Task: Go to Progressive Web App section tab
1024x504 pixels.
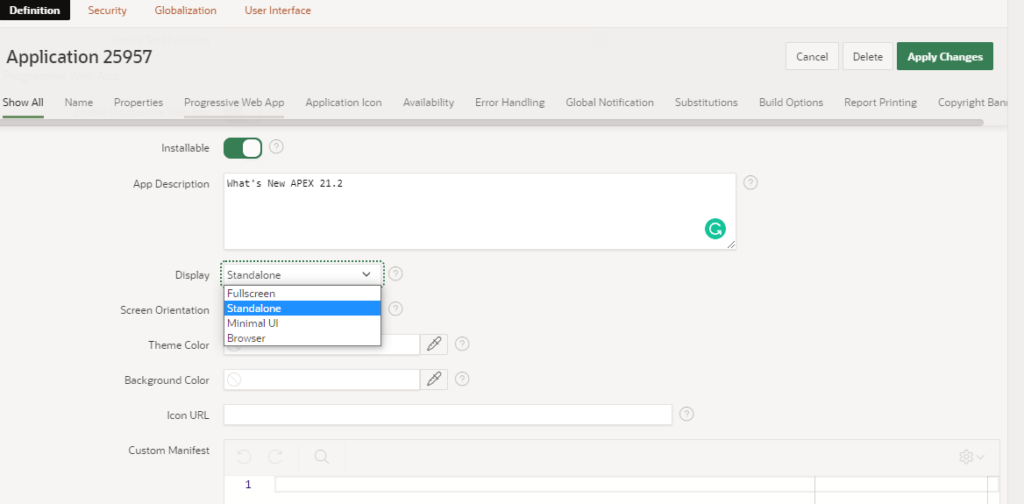Action: pos(234,102)
